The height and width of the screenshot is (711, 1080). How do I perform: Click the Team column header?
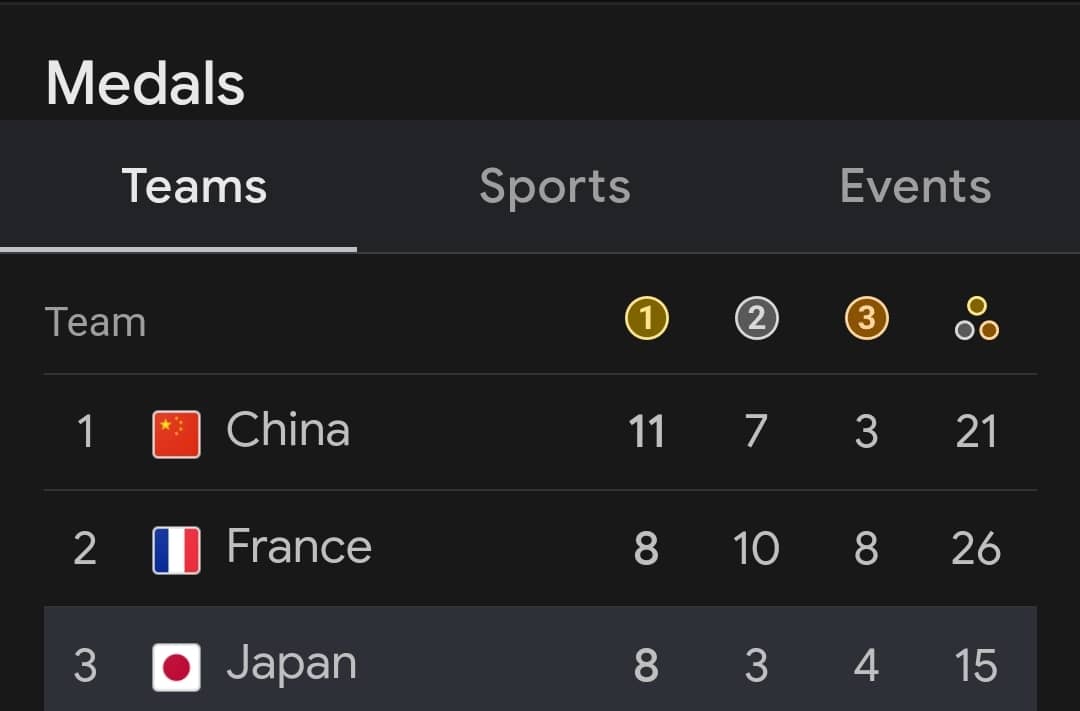click(x=95, y=322)
